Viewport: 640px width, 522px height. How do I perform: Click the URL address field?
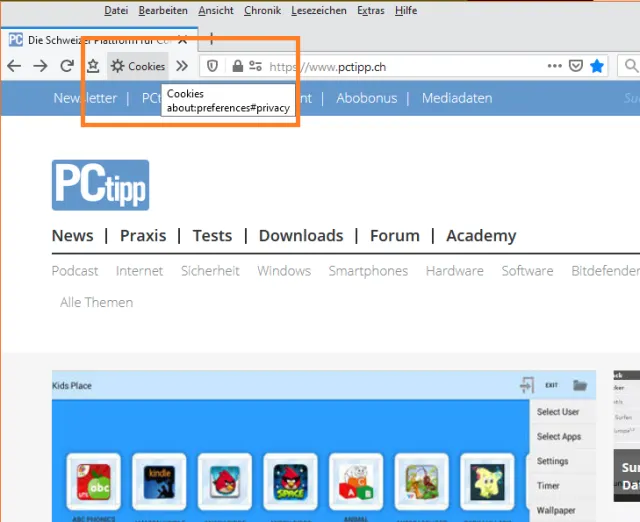pyautogui.click(x=400, y=66)
